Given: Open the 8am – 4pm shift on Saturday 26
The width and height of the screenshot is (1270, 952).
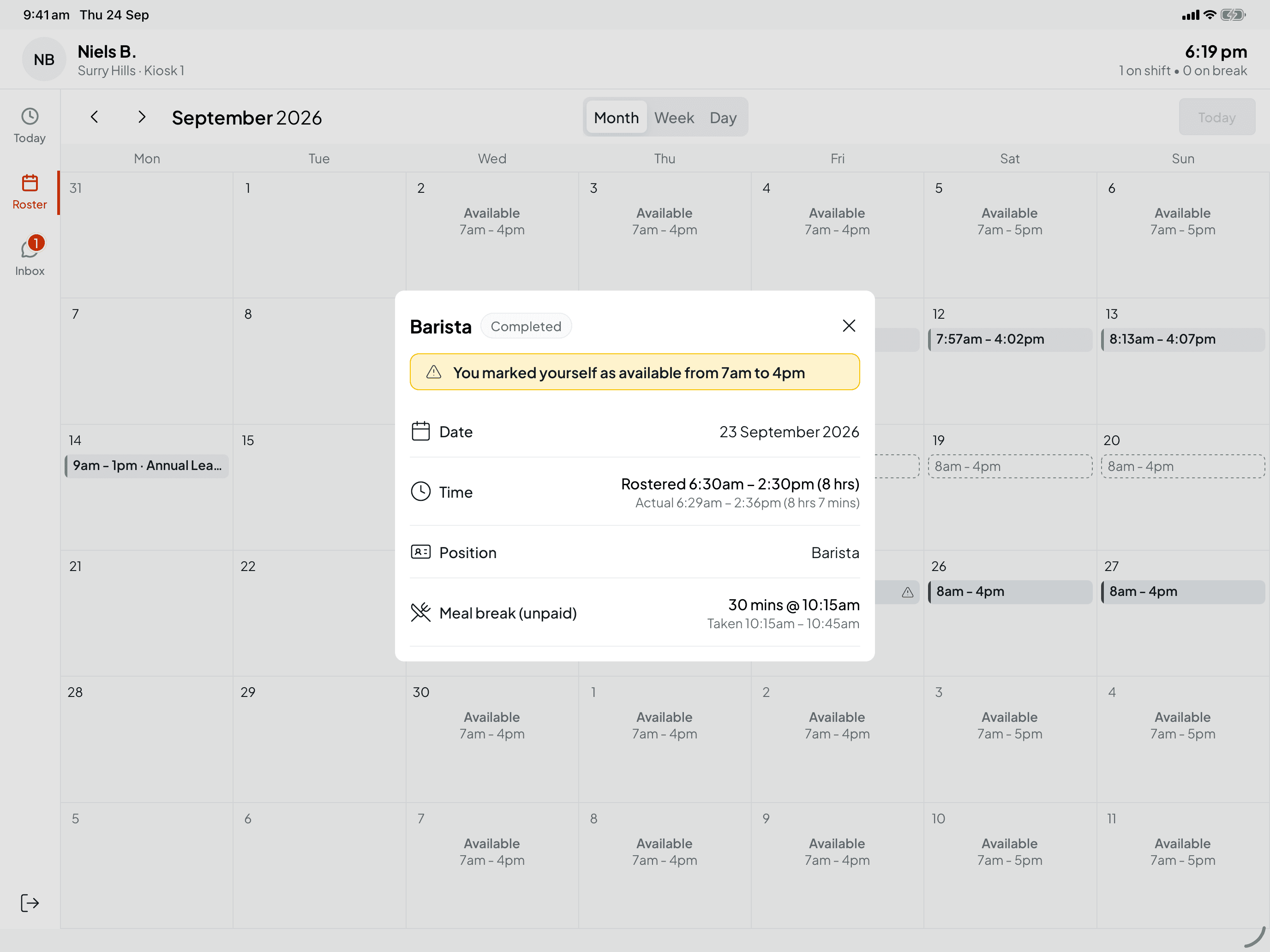Looking at the screenshot, I should [1010, 592].
